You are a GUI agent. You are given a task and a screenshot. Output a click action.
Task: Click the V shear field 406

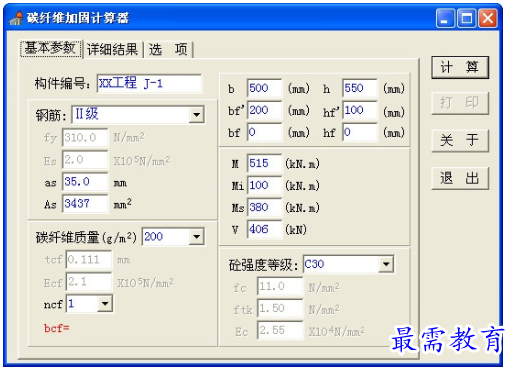[264, 229]
